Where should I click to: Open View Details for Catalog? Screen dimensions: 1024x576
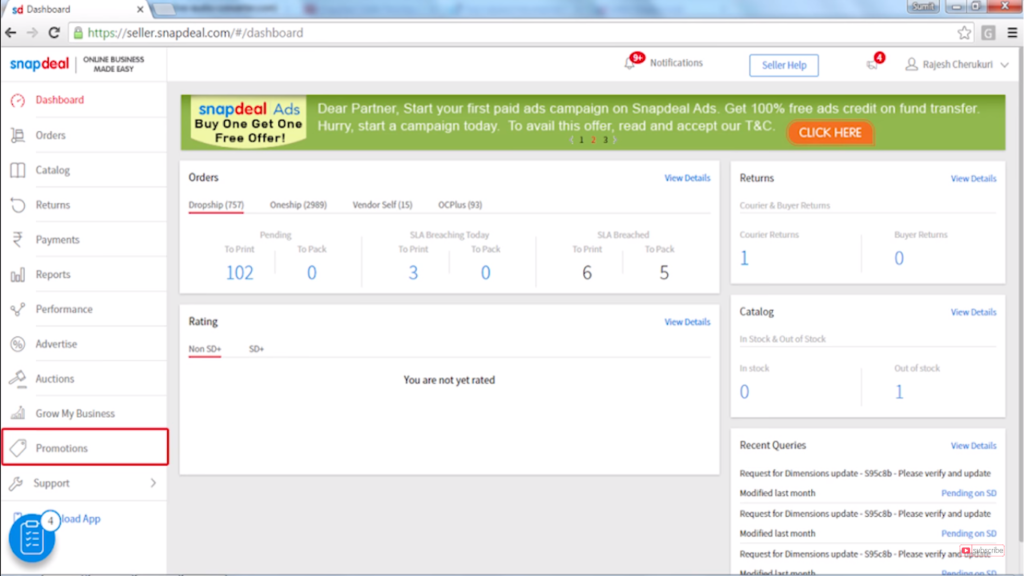coord(973,312)
